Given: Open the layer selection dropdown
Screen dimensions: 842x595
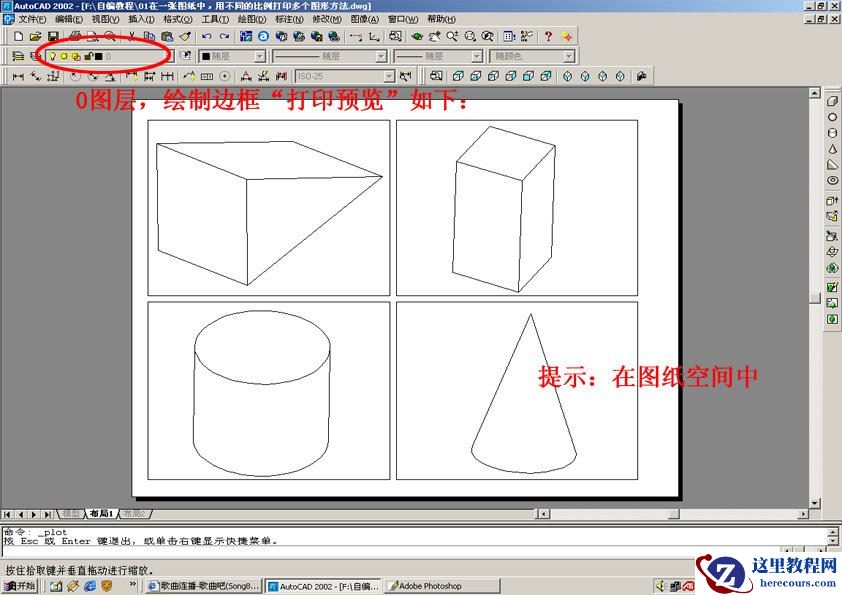Looking at the screenshot, I should [170, 56].
